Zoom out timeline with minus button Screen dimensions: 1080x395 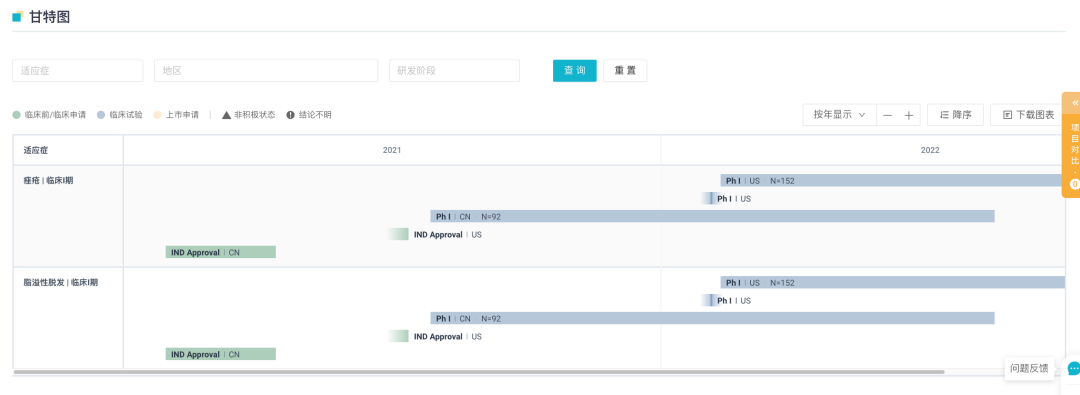click(x=887, y=115)
